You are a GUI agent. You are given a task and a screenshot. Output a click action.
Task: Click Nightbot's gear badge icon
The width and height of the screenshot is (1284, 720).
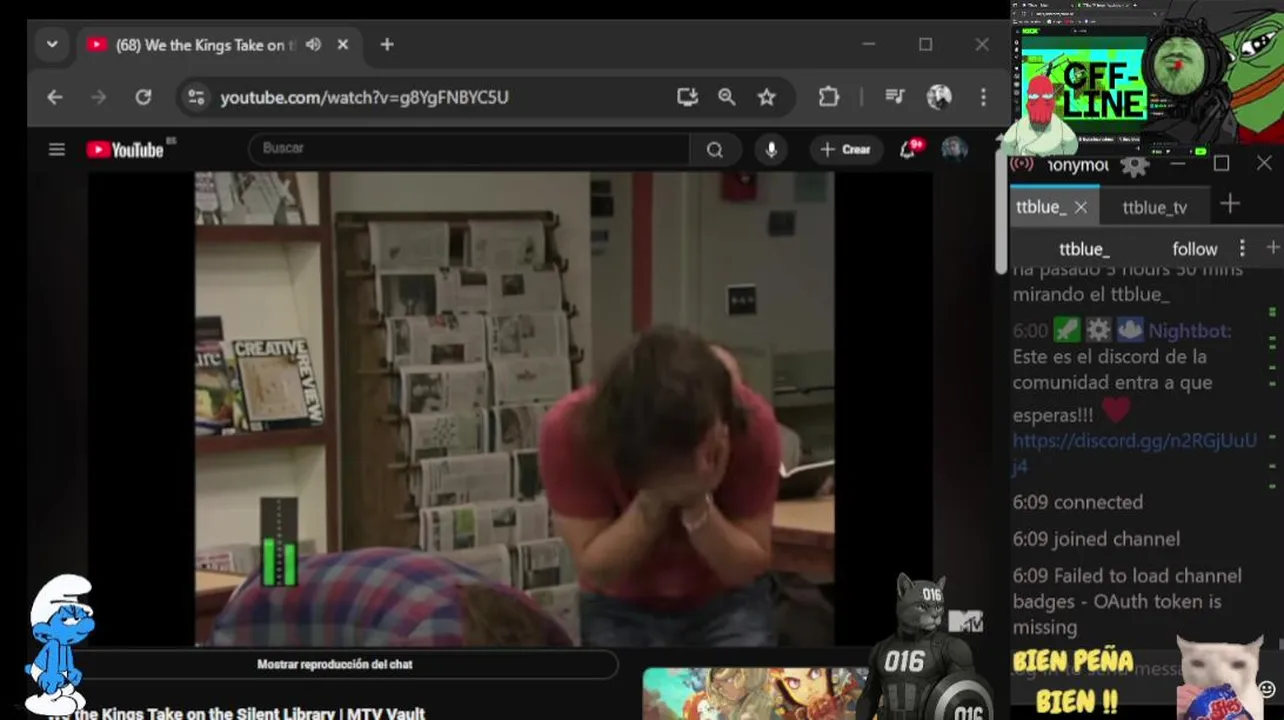click(x=1098, y=331)
